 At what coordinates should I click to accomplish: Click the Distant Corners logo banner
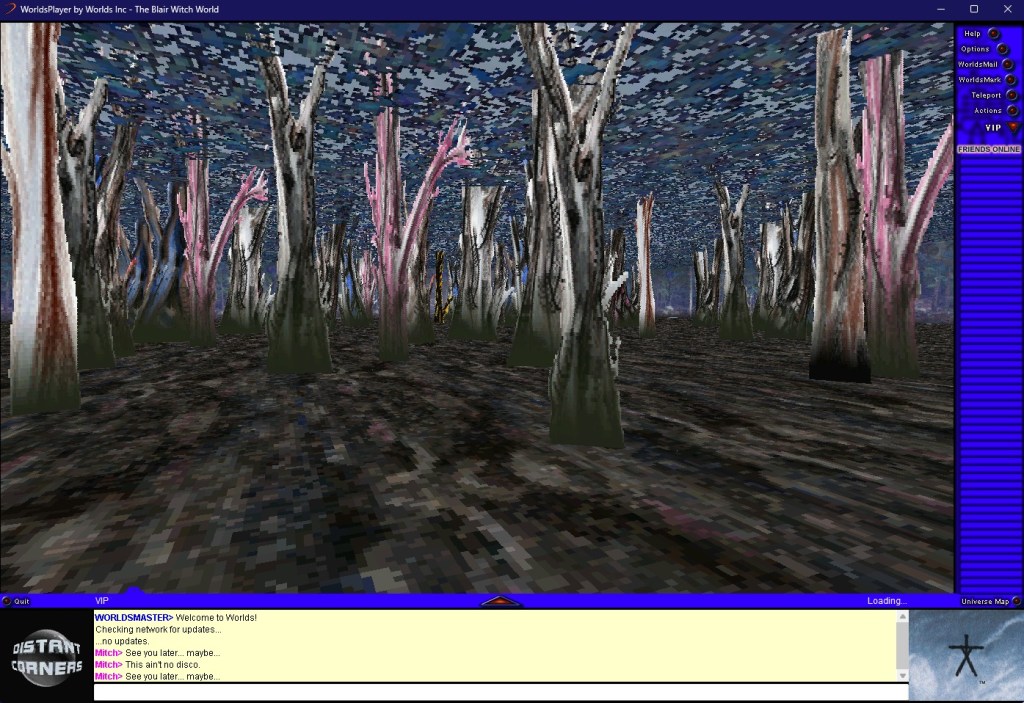[46, 656]
